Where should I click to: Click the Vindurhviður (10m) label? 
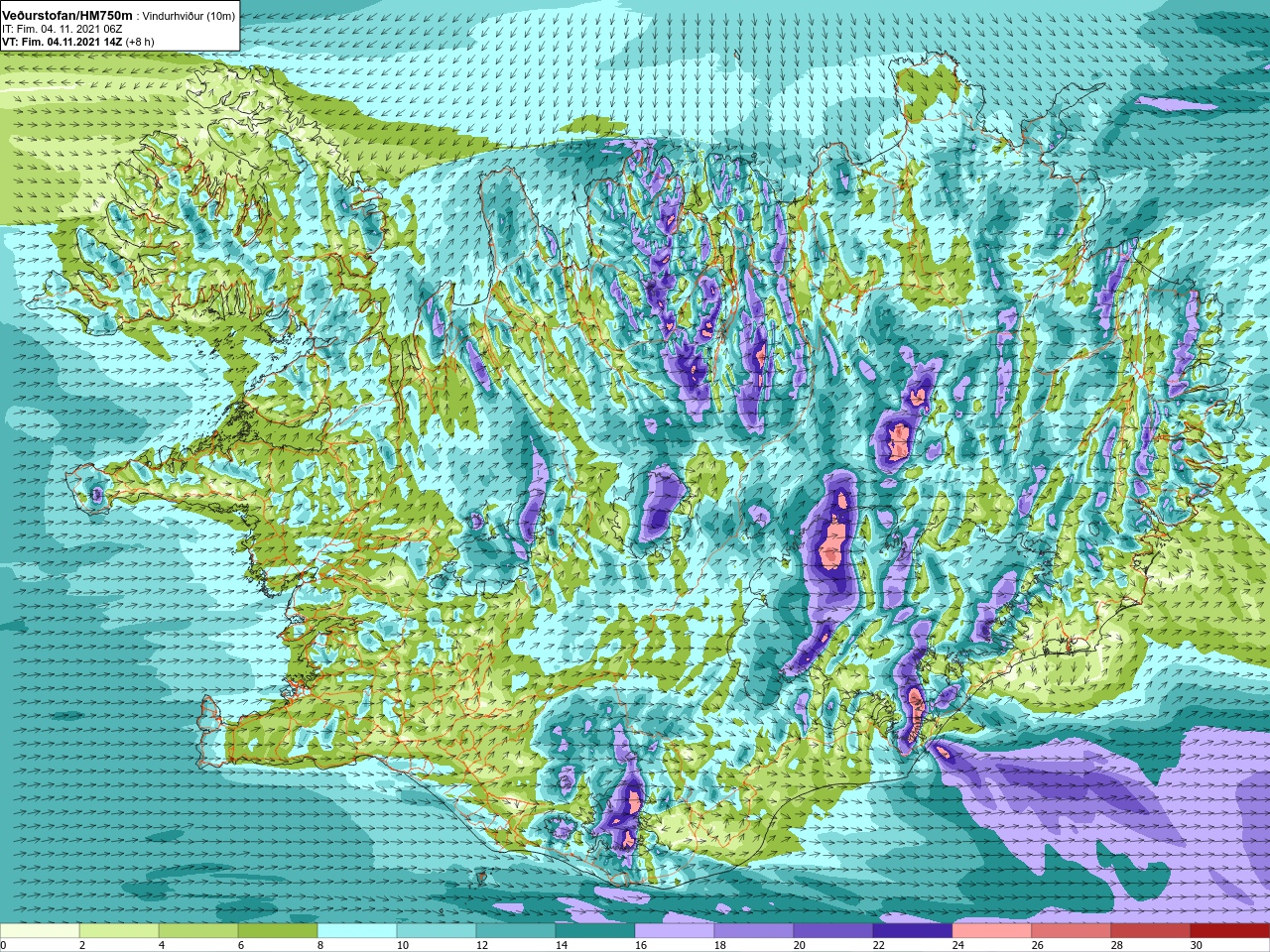click(190, 16)
